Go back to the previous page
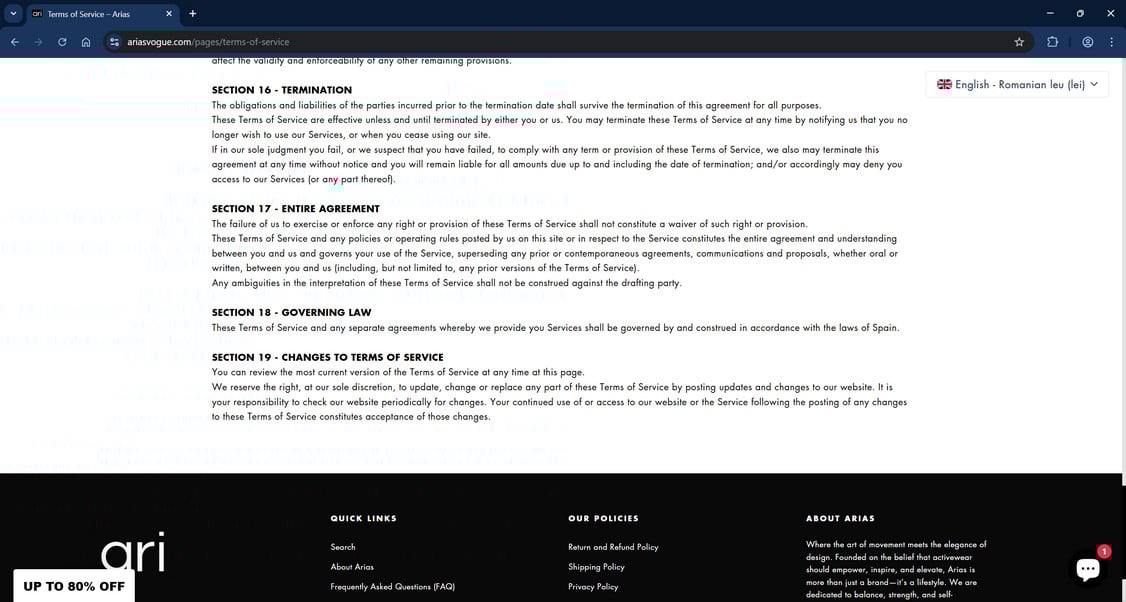 pos(15,42)
